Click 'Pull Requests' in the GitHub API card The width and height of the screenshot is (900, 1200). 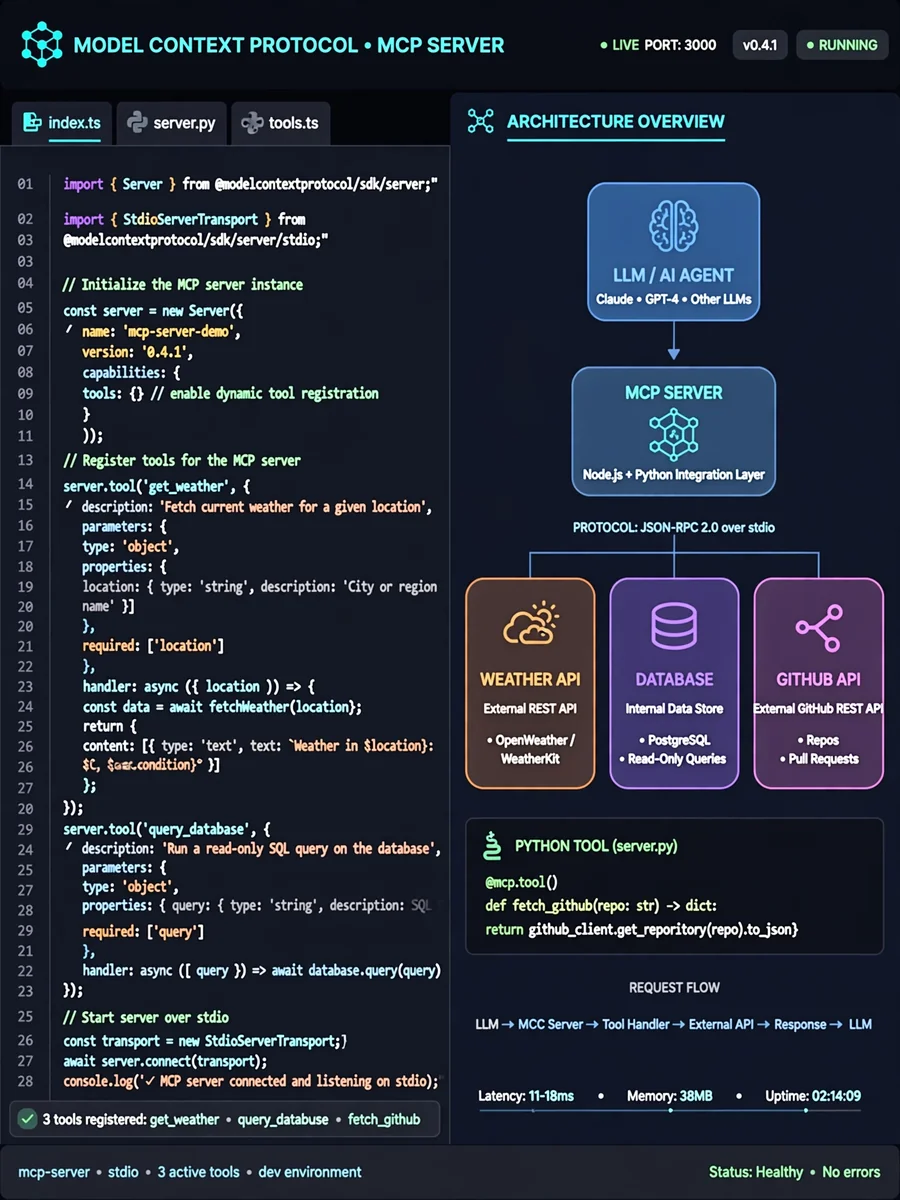[823, 759]
